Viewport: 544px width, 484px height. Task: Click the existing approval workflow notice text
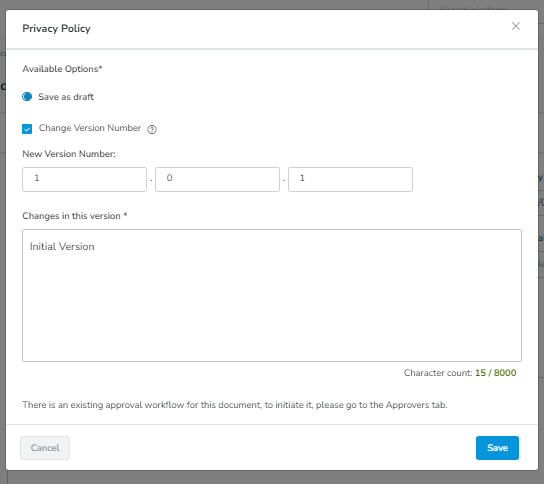tap(235, 405)
